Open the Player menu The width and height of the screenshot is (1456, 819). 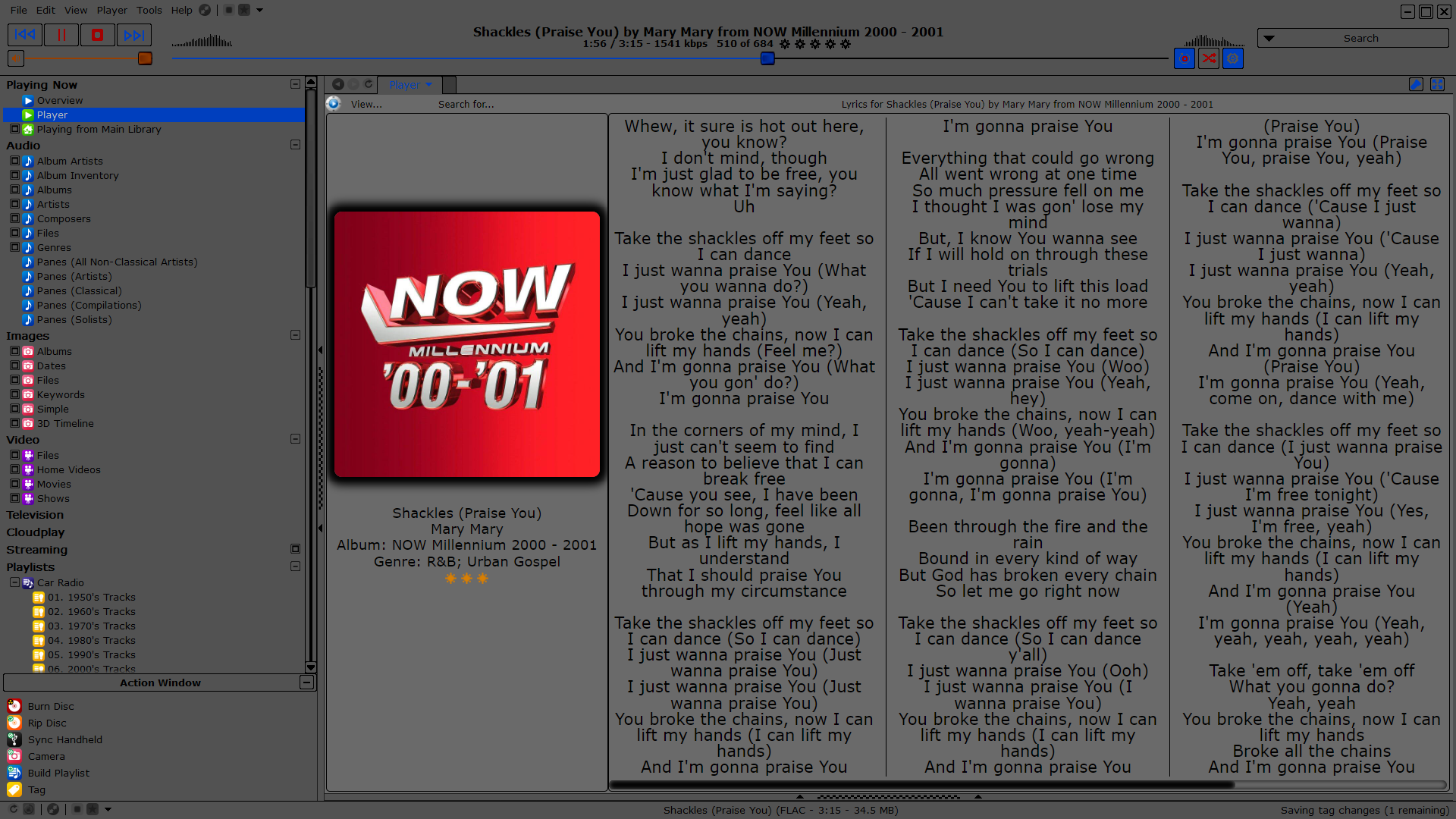(x=112, y=10)
